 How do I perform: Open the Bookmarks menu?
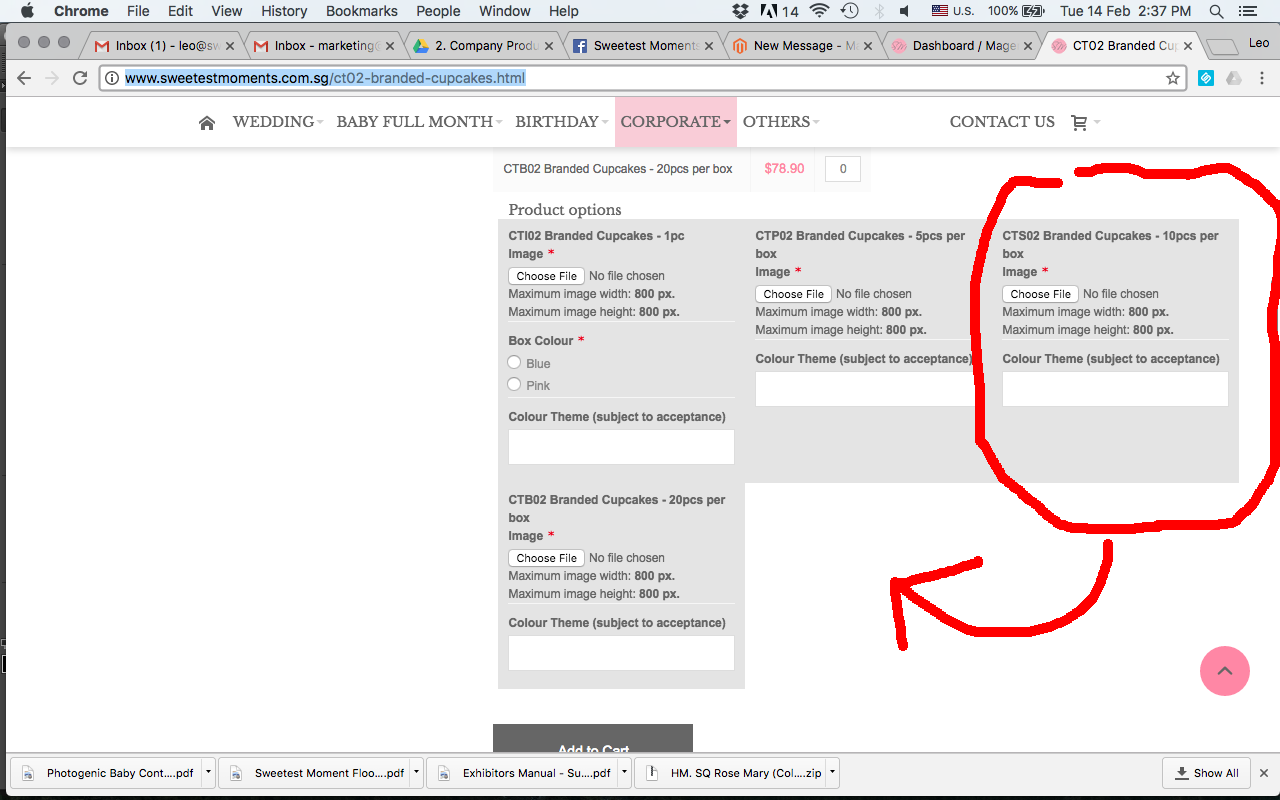tap(361, 11)
